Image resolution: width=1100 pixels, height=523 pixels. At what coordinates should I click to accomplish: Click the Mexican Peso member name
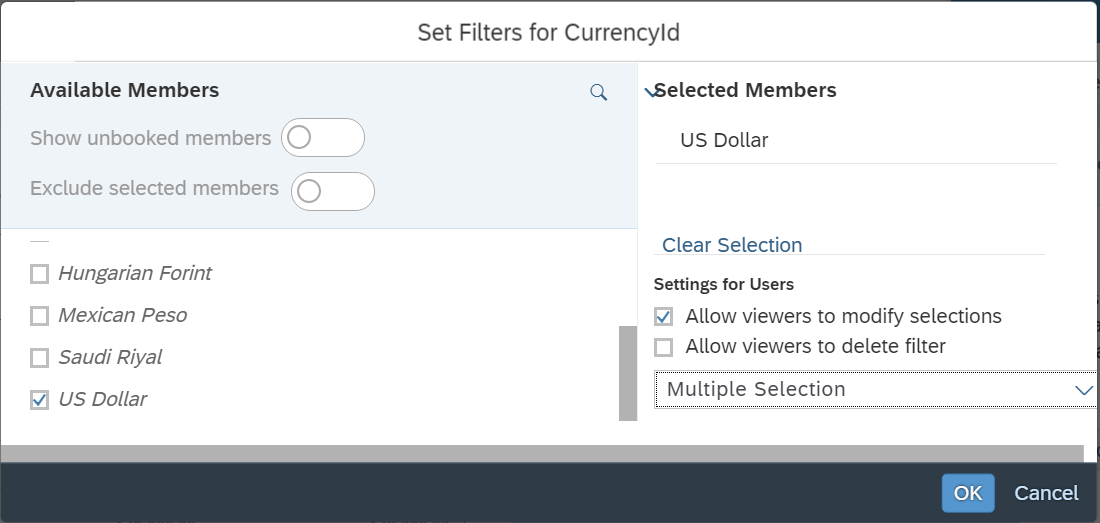(122, 316)
